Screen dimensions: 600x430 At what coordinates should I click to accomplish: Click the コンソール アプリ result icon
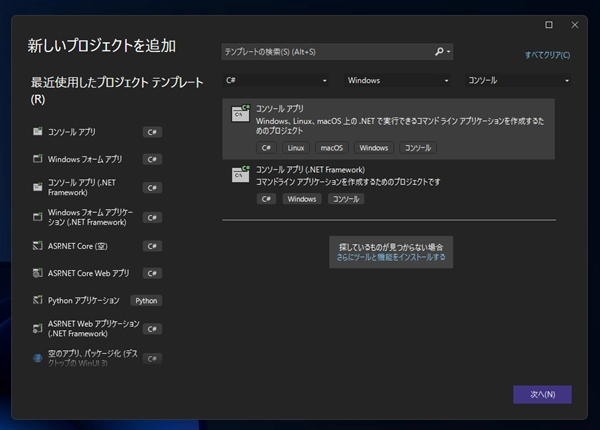click(x=241, y=113)
